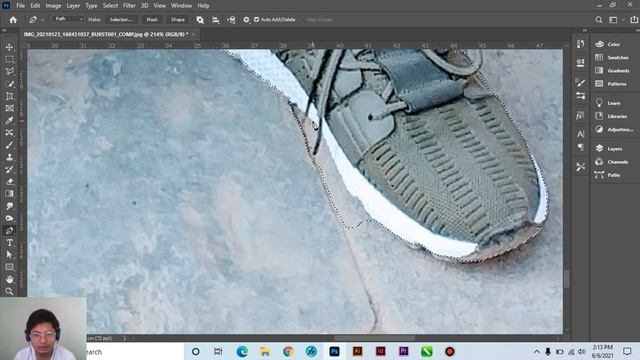Open the path alignment options

216,20
